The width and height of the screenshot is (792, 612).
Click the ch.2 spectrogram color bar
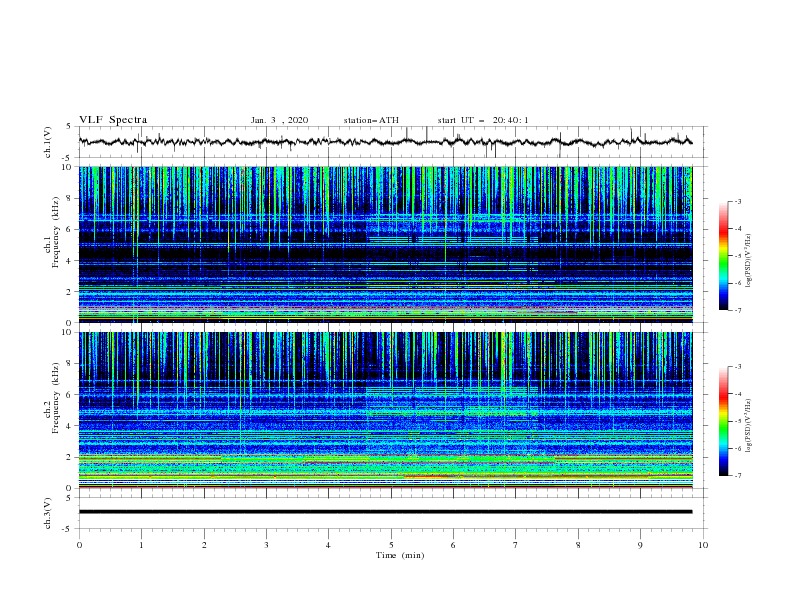point(724,421)
